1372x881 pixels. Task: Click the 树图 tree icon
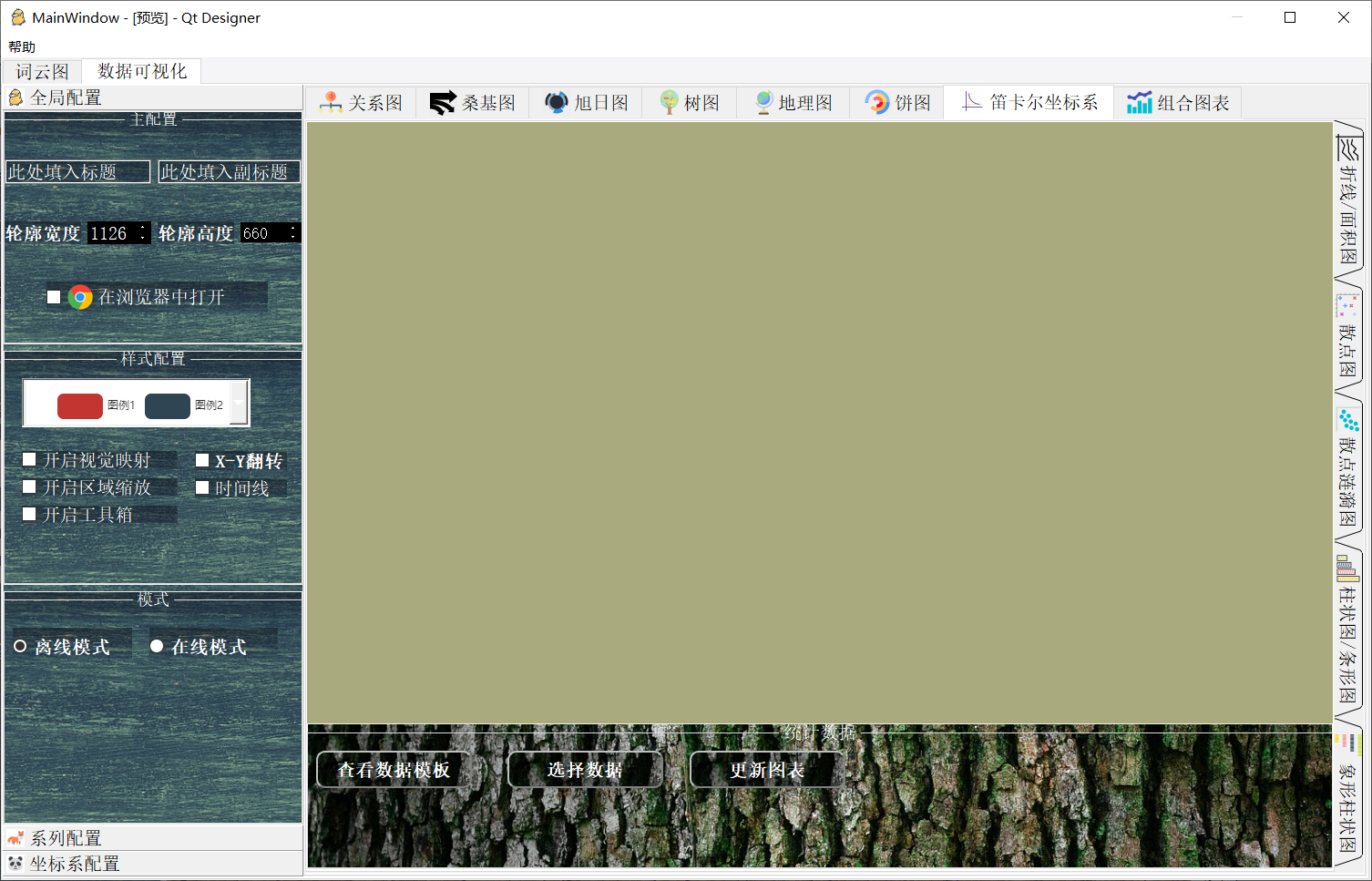click(669, 103)
